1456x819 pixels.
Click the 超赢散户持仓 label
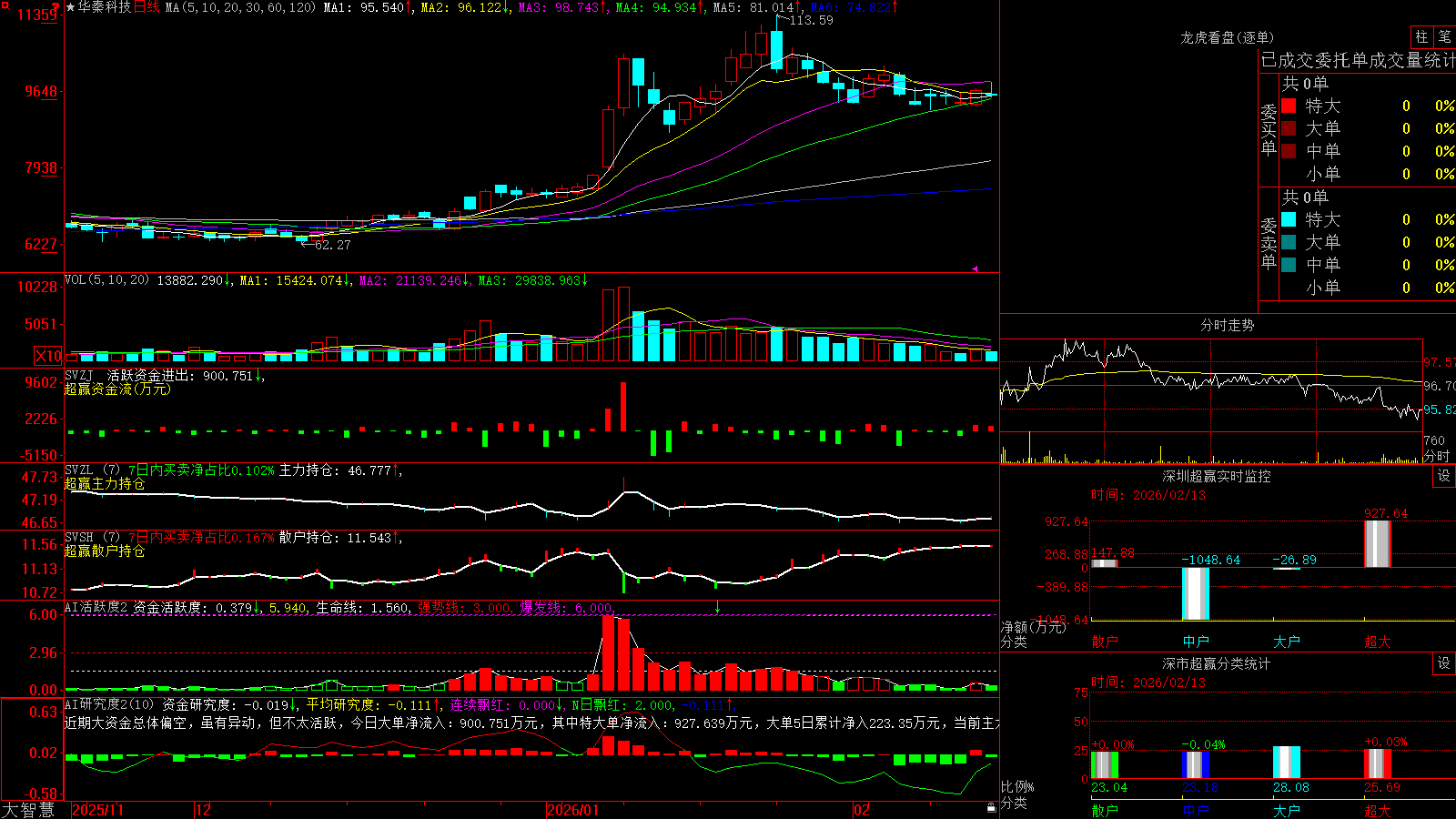105,551
